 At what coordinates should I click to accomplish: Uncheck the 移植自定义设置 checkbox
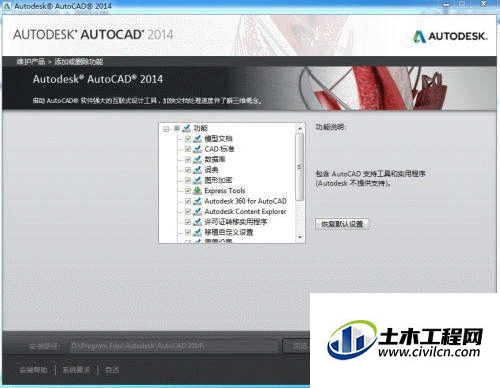pos(188,232)
